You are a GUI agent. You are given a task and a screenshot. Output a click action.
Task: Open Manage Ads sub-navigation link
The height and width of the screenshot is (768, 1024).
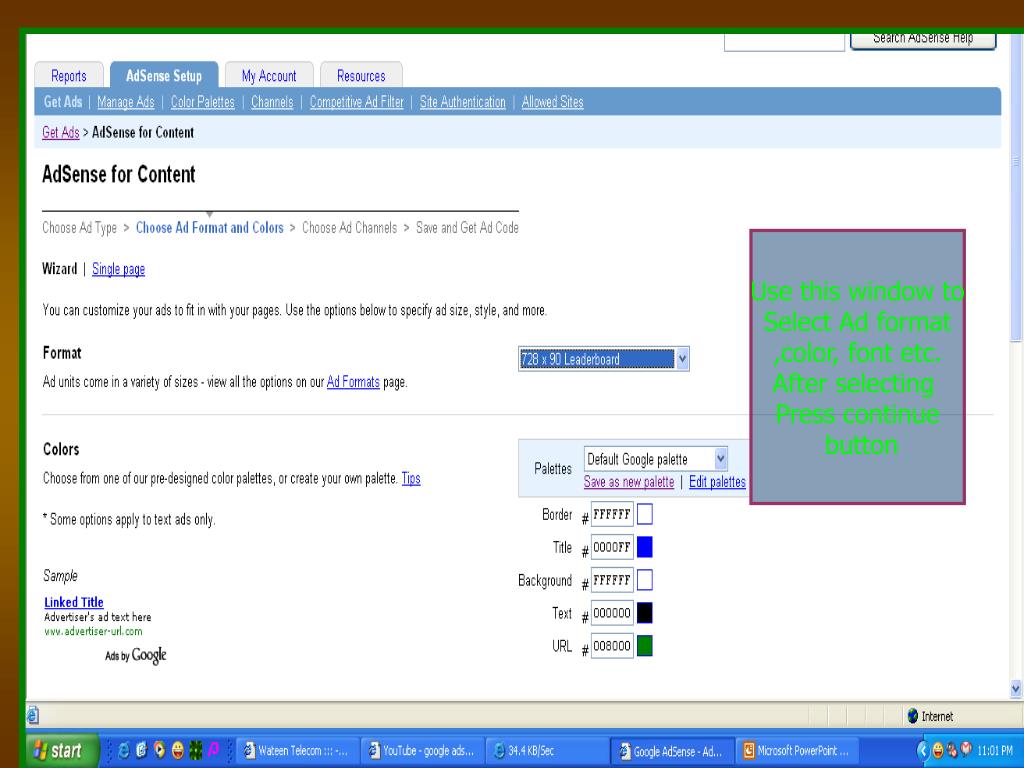(126, 102)
